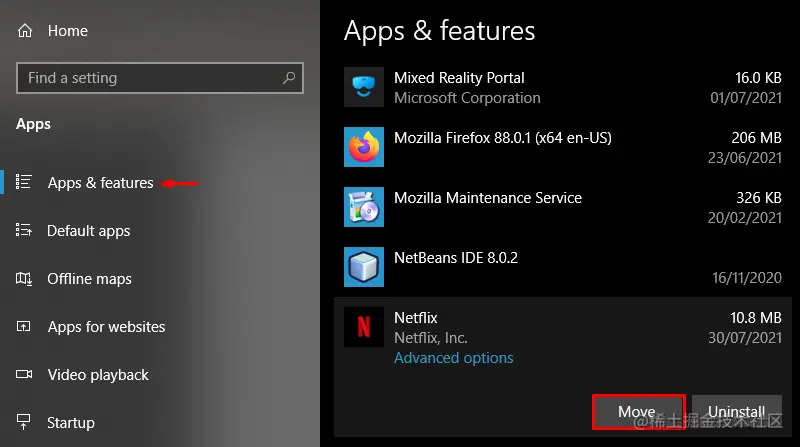Open Startup section
The width and height of the screenshot is (800, 447).
pos(71,423)
